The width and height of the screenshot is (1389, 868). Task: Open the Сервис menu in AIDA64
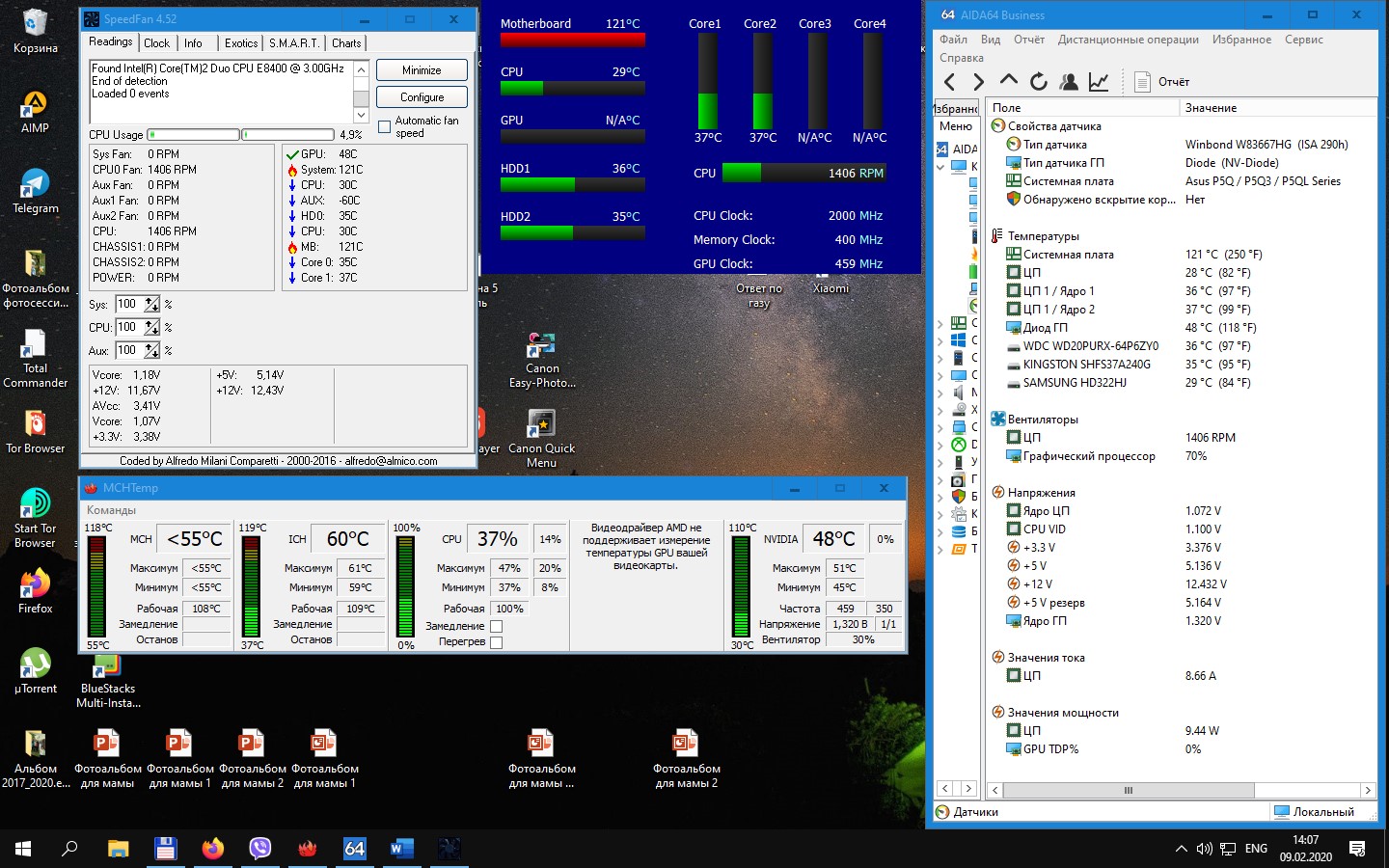pos(1303,40)
